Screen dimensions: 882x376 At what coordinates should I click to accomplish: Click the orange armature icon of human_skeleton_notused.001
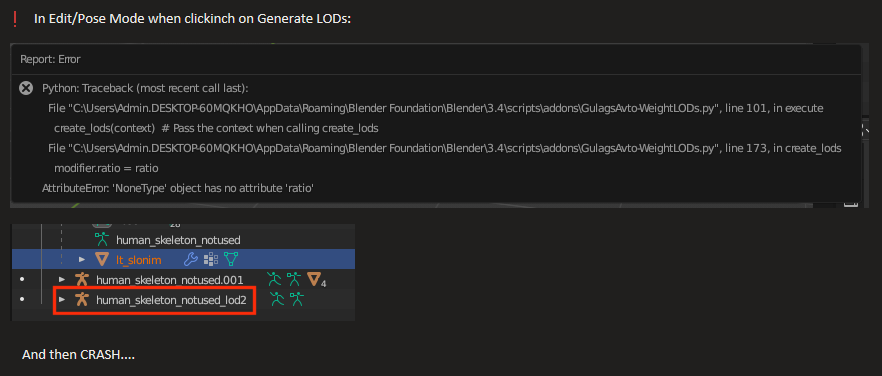[x=82, y=279]
